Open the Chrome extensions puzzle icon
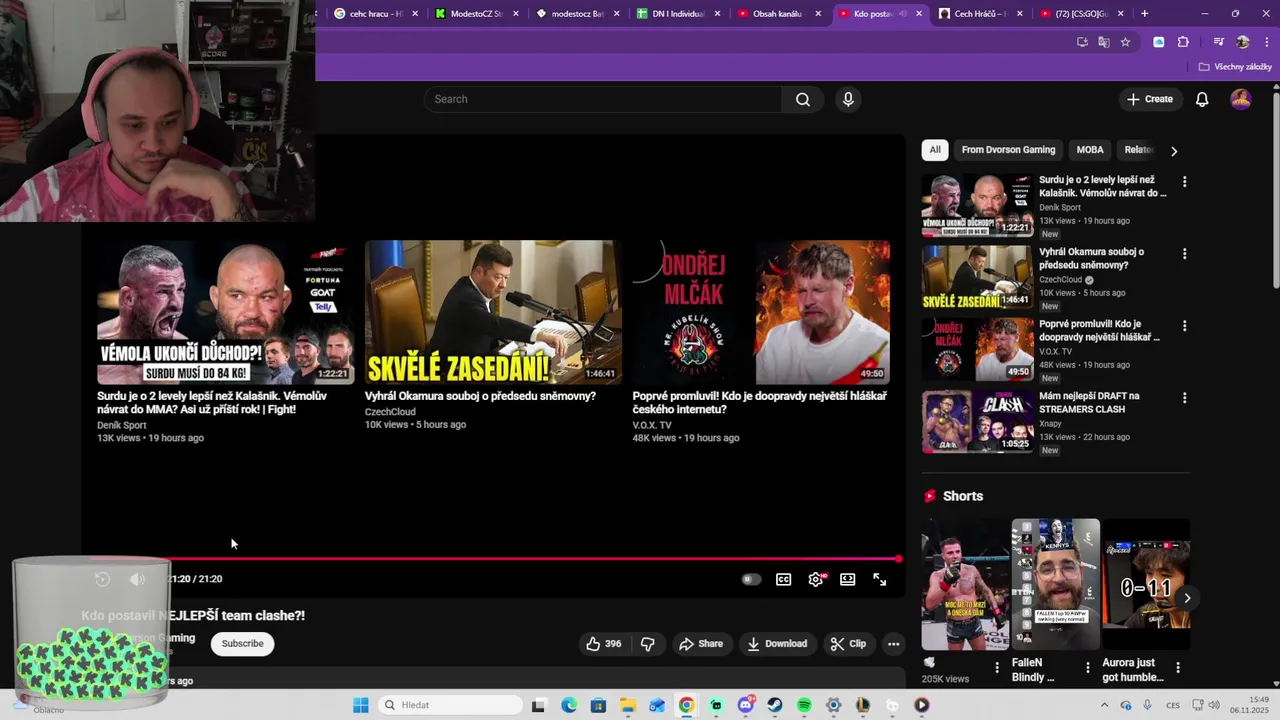The height and width of the screenshot is (720, 1280). coord(1183,42)
